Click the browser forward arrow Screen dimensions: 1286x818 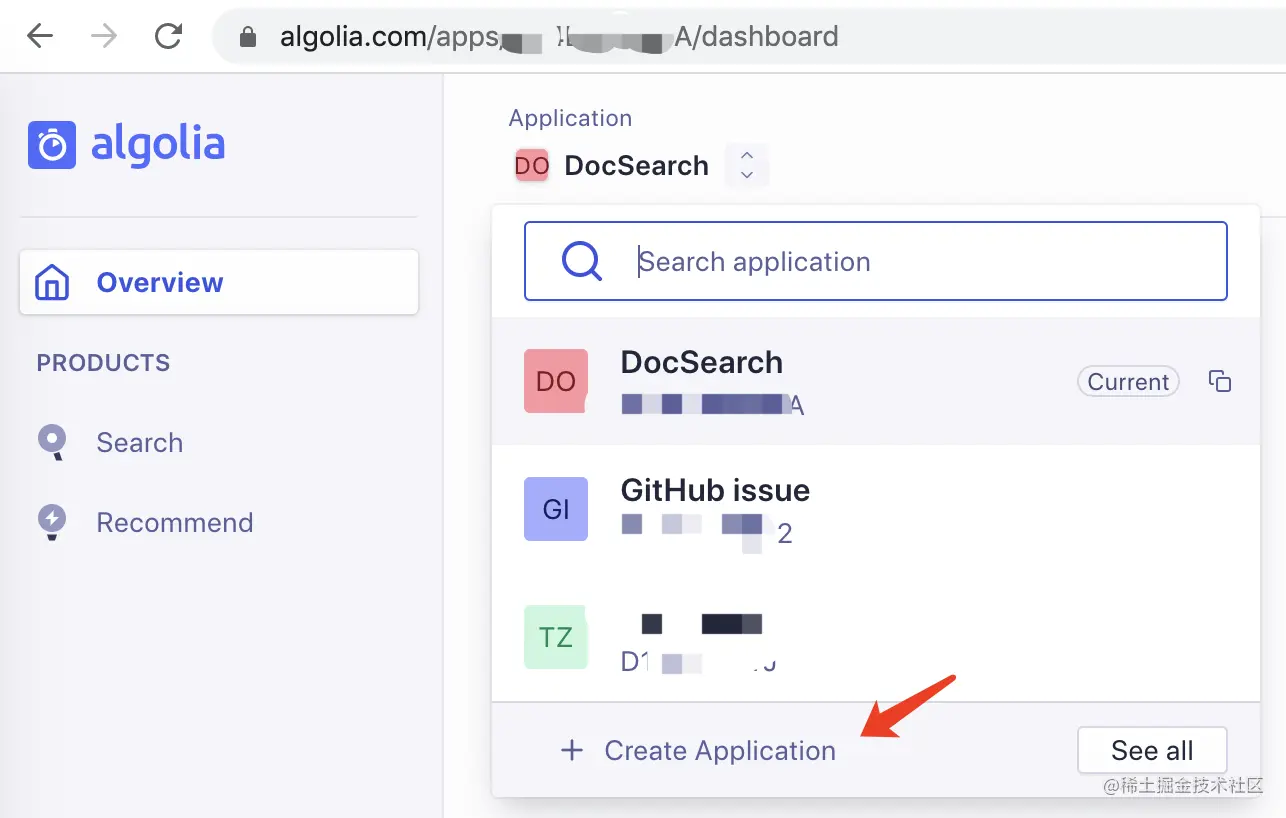tap(103, 37)
